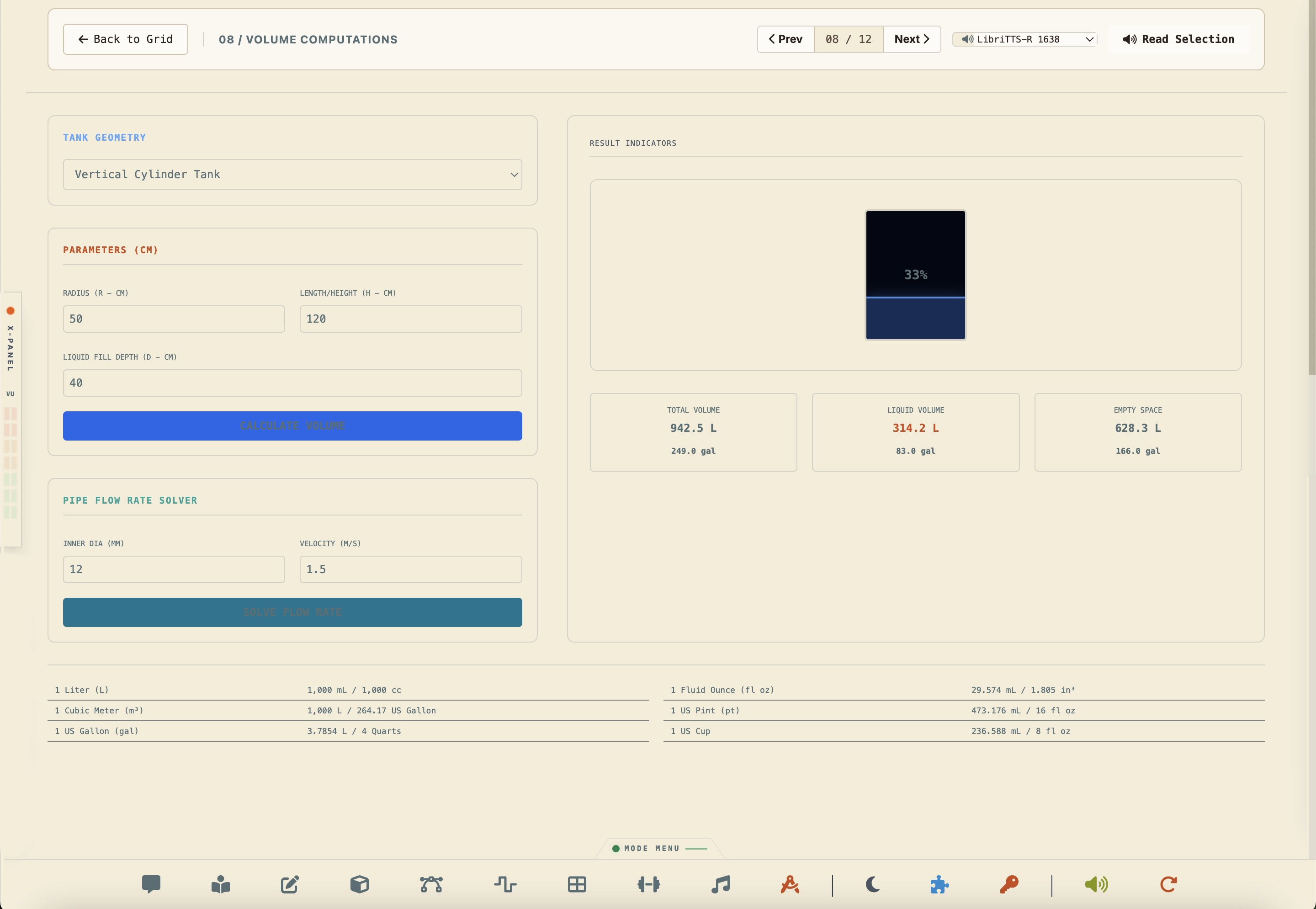The height and width of the screenshot is (909, 1316).
Task: Open the table grid mode icon
Action: [x=577, y=884]
